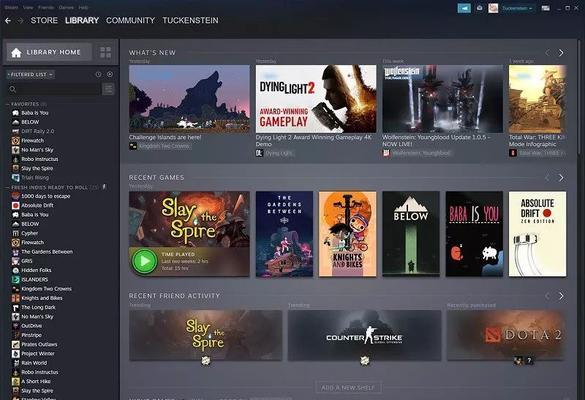This screenshot has width=585, height=400.
Task: Open Wolfenstein Youngblood Update 1.0.5 link
Action: [x=437, y=141]
